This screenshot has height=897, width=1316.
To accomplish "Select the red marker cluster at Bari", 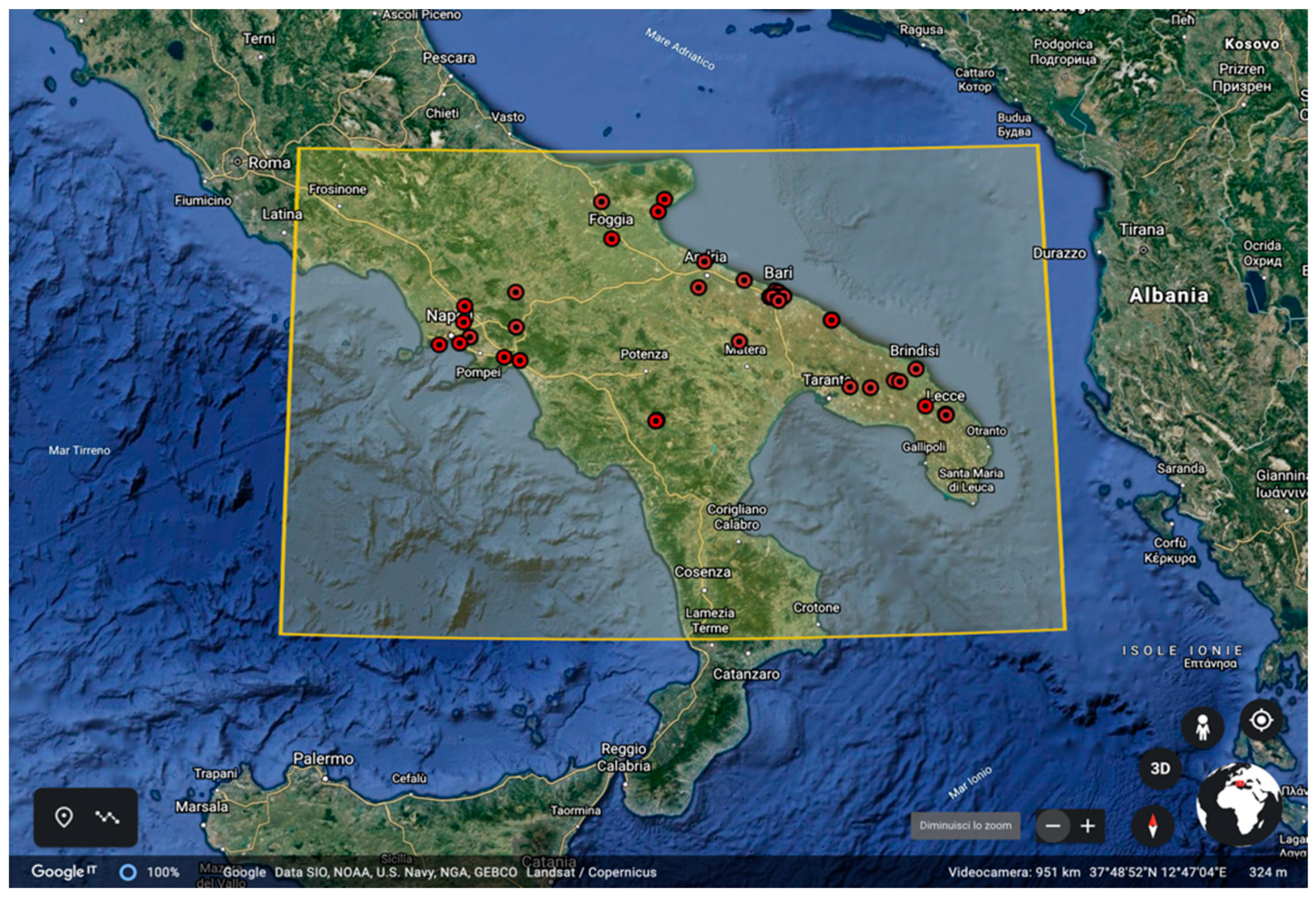I will tap(776, 296).
